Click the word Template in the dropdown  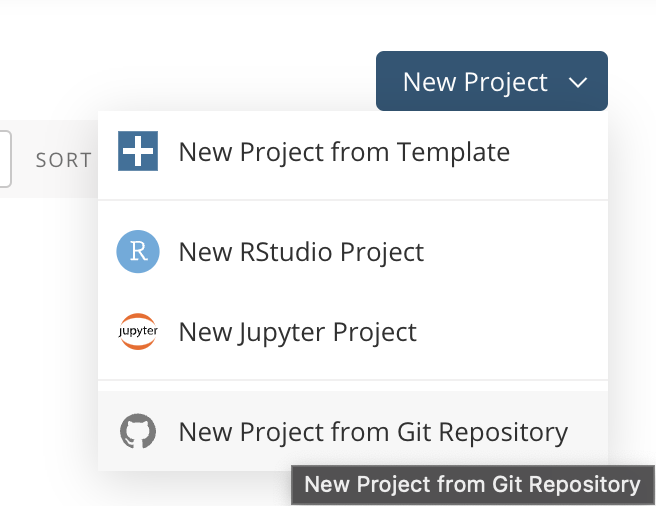pyautogui.click(x=453, y=152)
